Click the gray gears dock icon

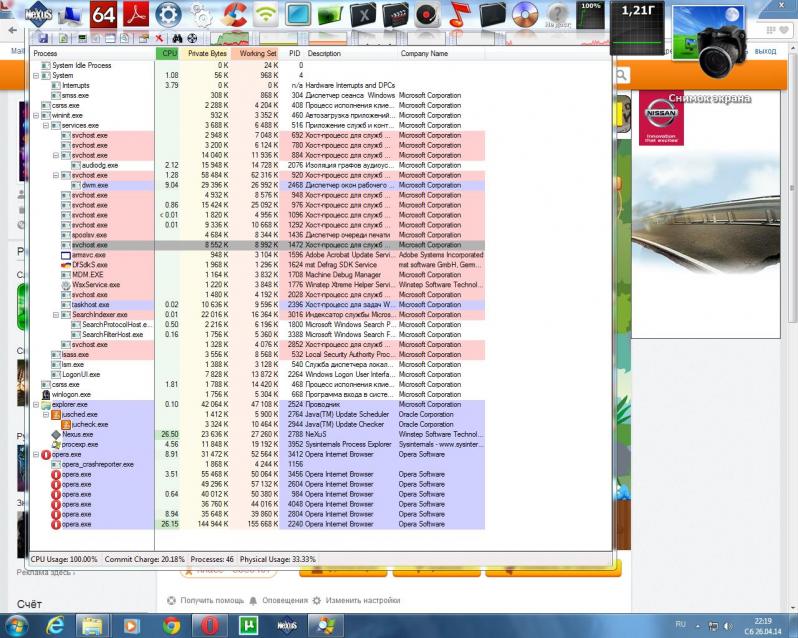[202, 15]
